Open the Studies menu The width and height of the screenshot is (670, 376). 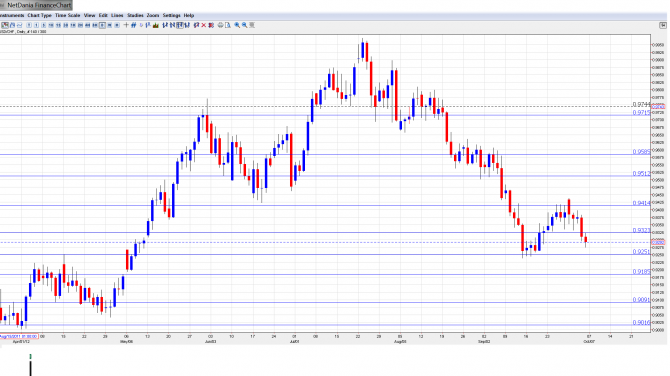pyautogui.click(x=135, y=15)
